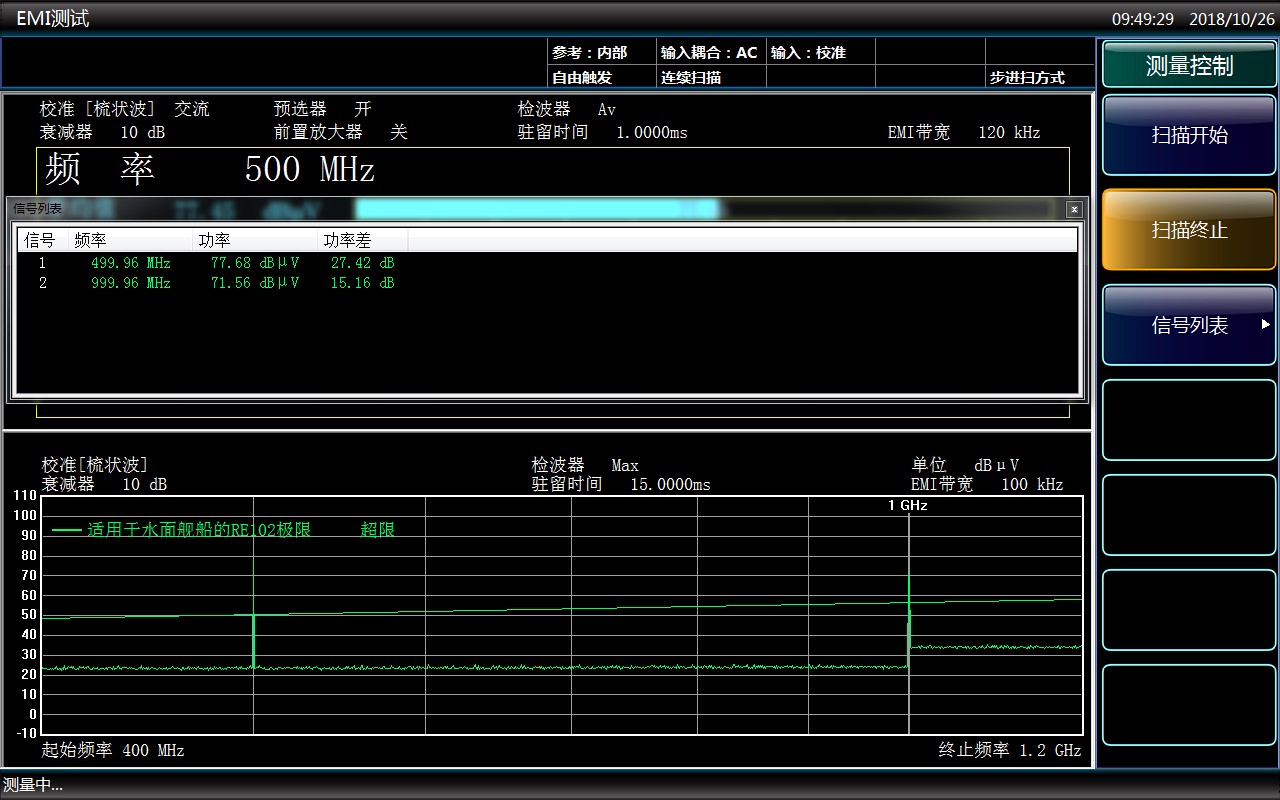
Task: Toggle the 输入耦合:AC status field
Action: tap(708, 53)
